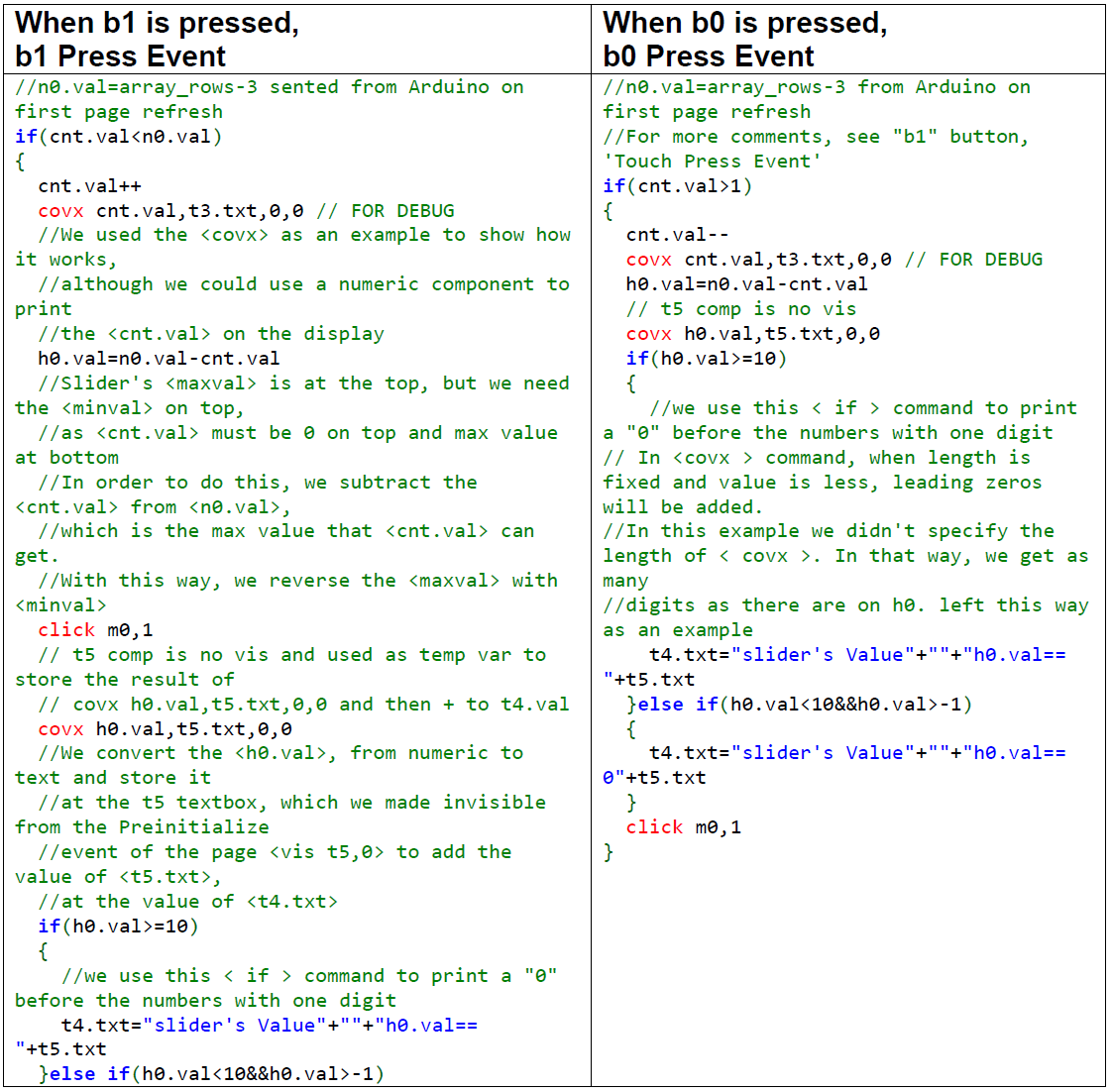The height and width of the screenshot is (1092, 1112).
Task: Click "click m0,1" in the b1 column
Action: pos(95,630)
